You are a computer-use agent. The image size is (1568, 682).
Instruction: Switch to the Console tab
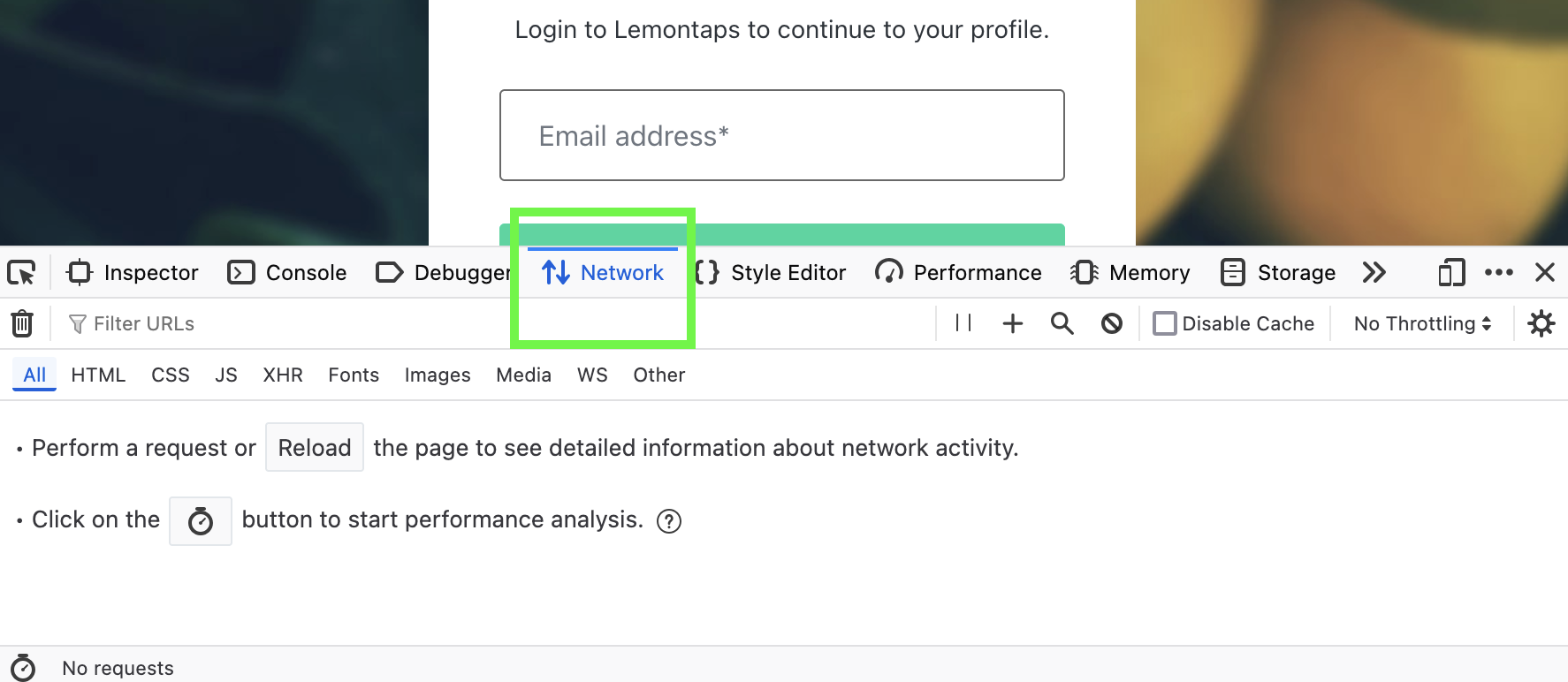pyautogui.click(x=287, y=273)
